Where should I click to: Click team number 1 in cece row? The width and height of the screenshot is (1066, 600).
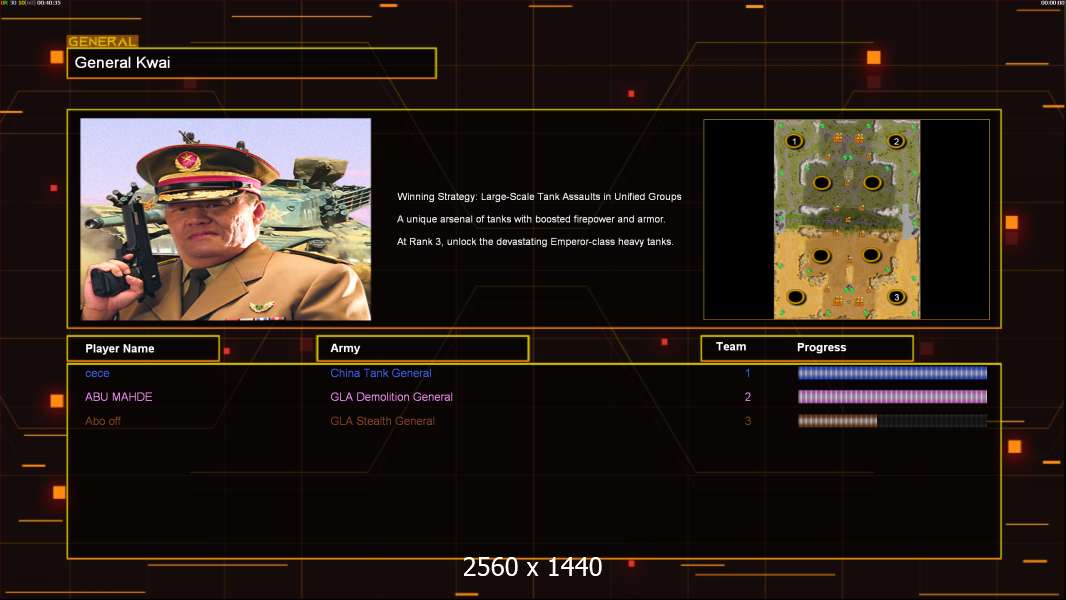coord(747,373)
